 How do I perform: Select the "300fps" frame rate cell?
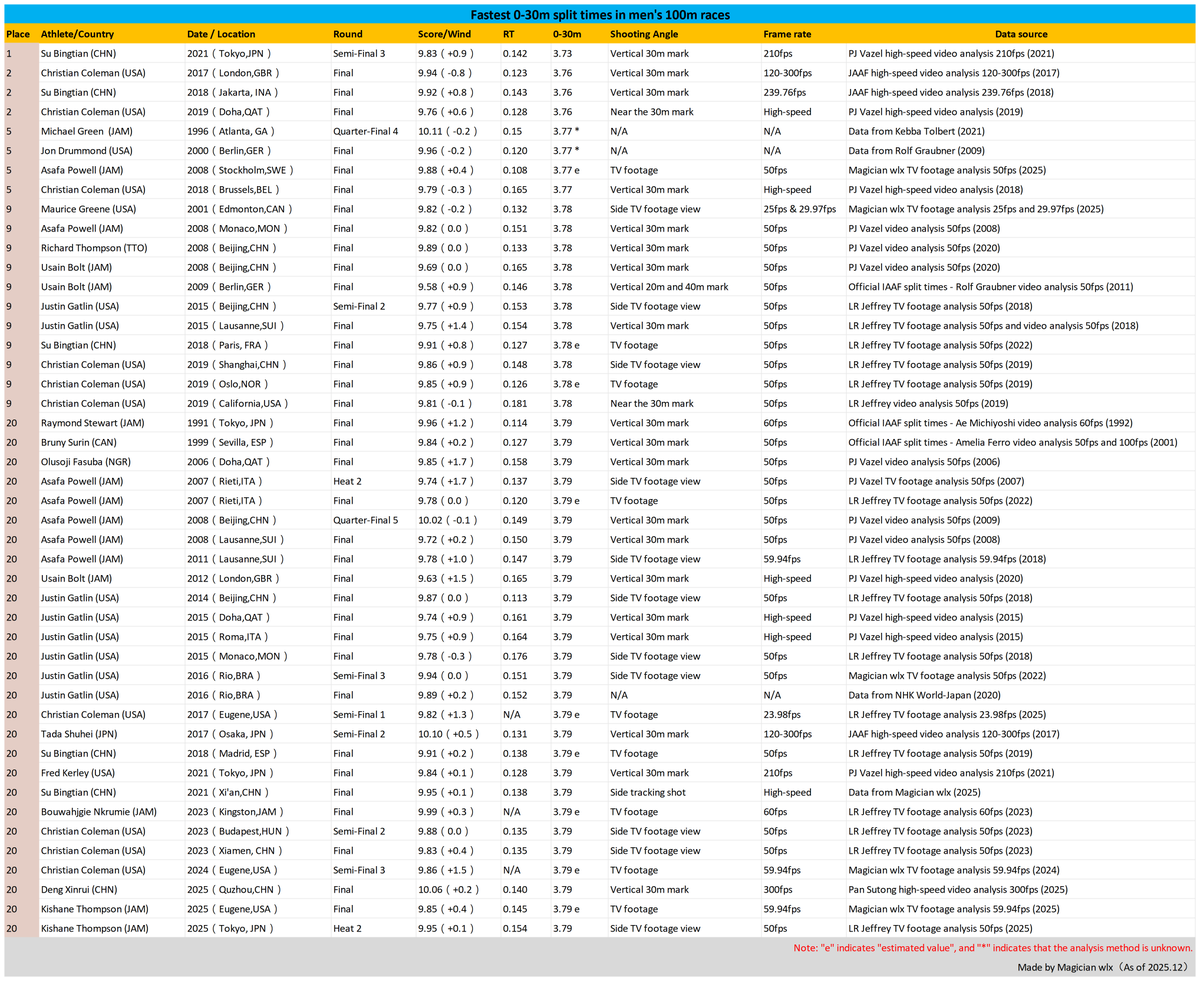click(x=778, y=890)
